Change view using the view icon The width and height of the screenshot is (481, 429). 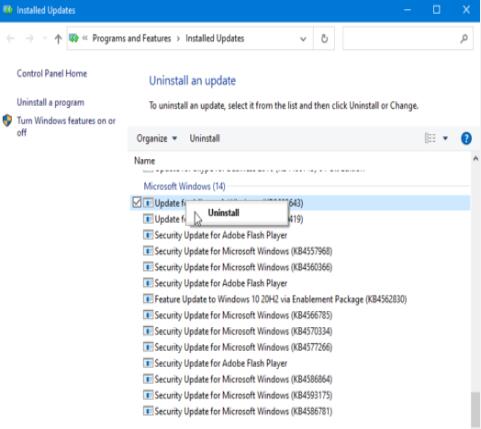point(430,138)
